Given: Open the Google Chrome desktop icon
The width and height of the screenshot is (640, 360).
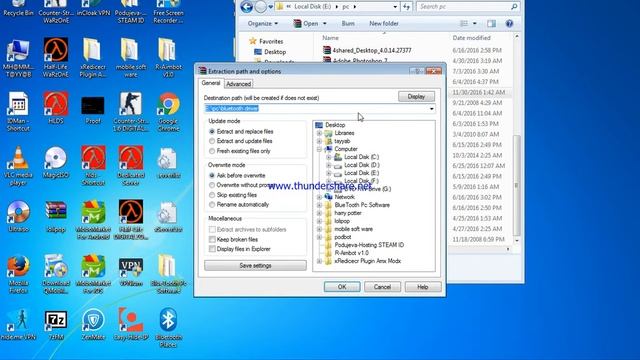Looking at the screenshot, I should click(169, 111).
